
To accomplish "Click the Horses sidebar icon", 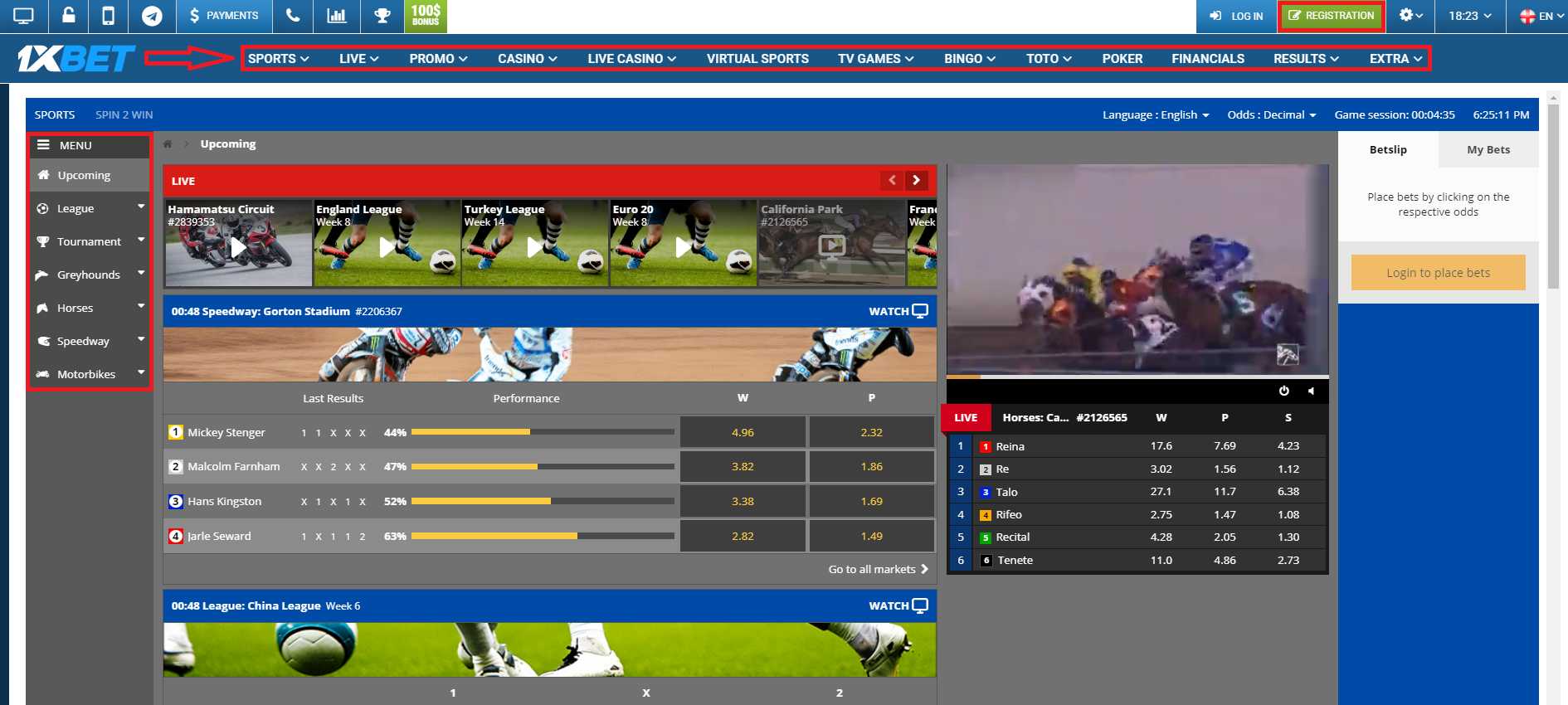I will (42, 308).
